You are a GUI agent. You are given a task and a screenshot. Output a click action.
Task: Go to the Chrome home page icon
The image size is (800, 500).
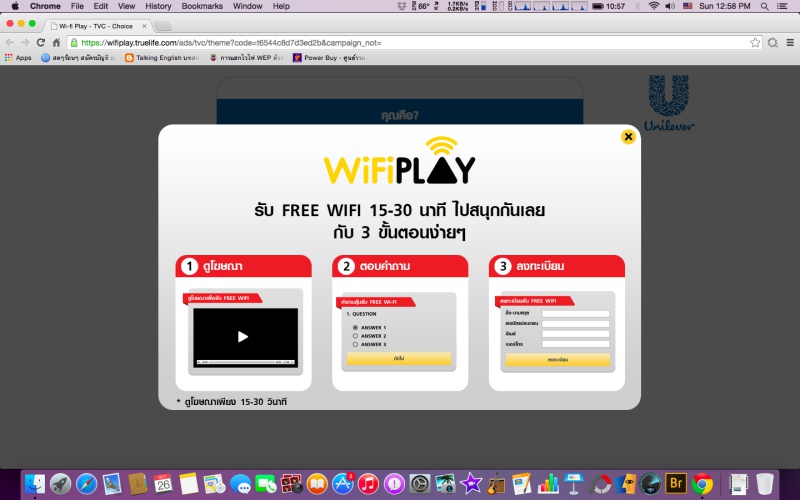pos(57,42)
